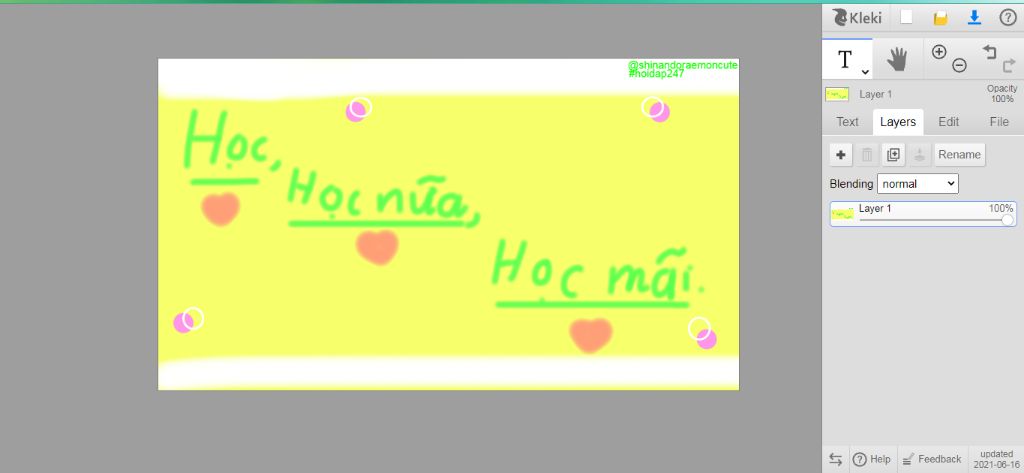Screen dimensions: 1024x473
Task: Create a new blank image
Action: point(906,18)
